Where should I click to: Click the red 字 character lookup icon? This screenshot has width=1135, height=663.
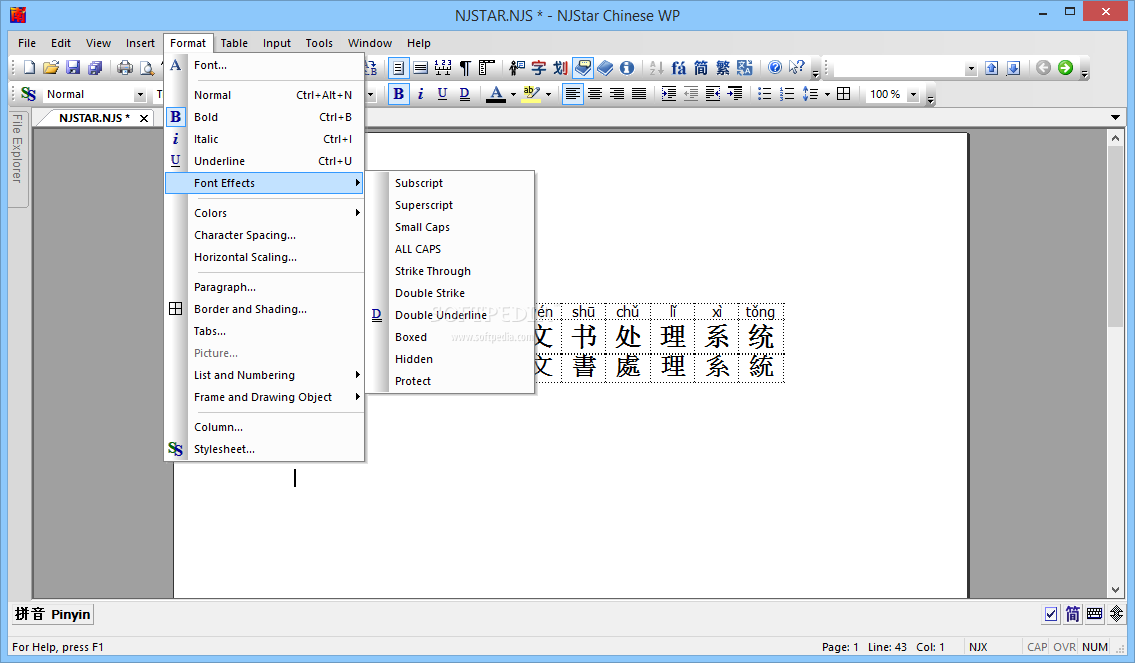pos(539,68)
